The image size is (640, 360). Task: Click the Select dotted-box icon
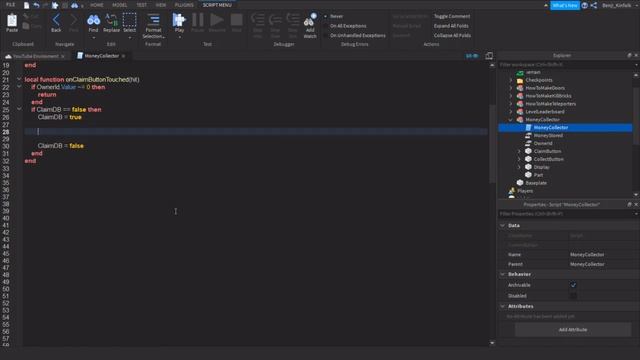tap(129, 20)
